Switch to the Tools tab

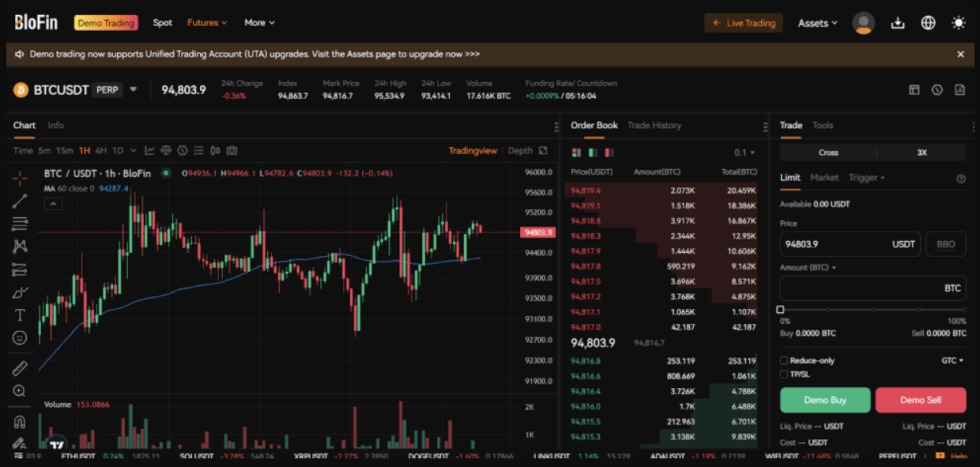point(822,125)
